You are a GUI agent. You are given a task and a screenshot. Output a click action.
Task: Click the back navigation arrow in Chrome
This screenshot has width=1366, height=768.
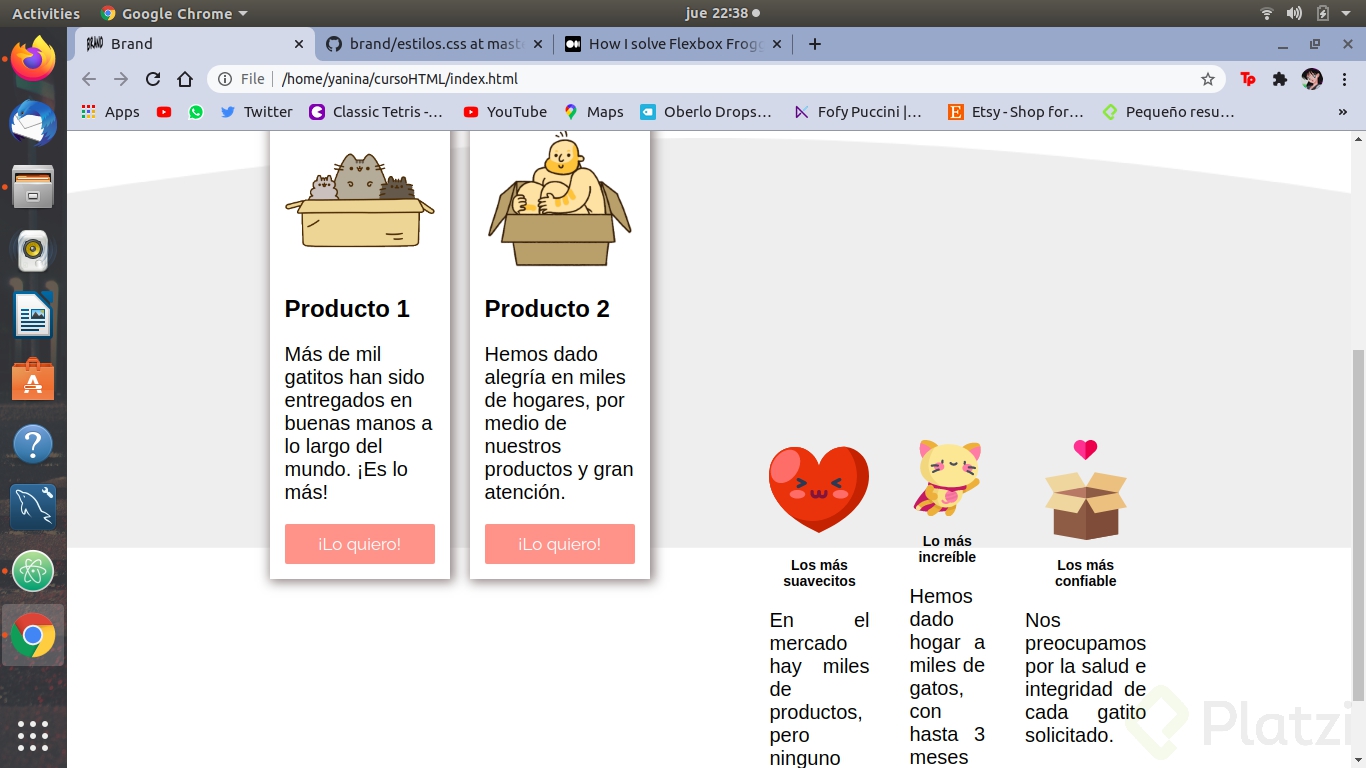tap(89, 78)
